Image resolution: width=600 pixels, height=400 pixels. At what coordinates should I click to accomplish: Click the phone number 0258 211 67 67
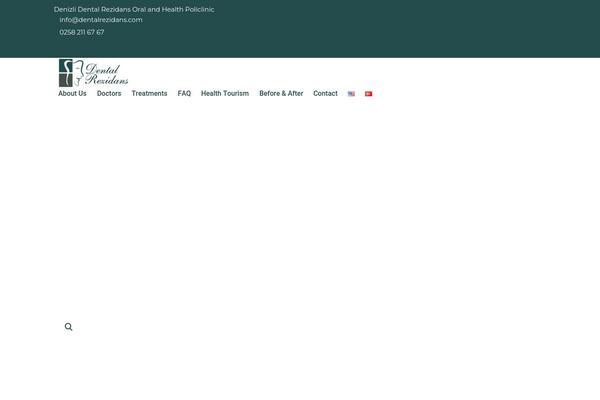[82, 32]
